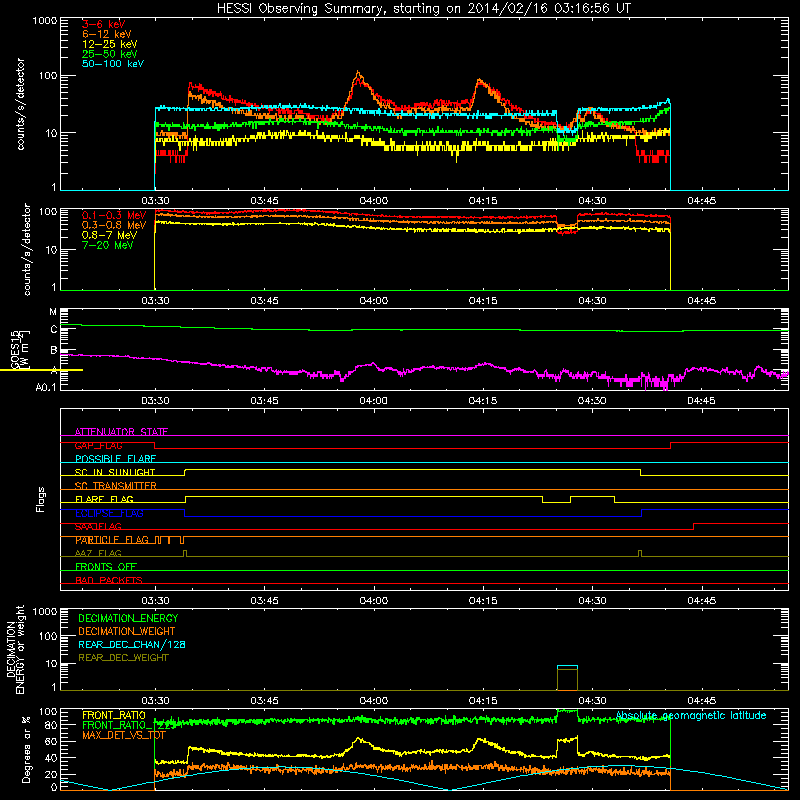Click the green 25-50 keV legend label
The image size is (800, 800).
(x=109, y=54)
